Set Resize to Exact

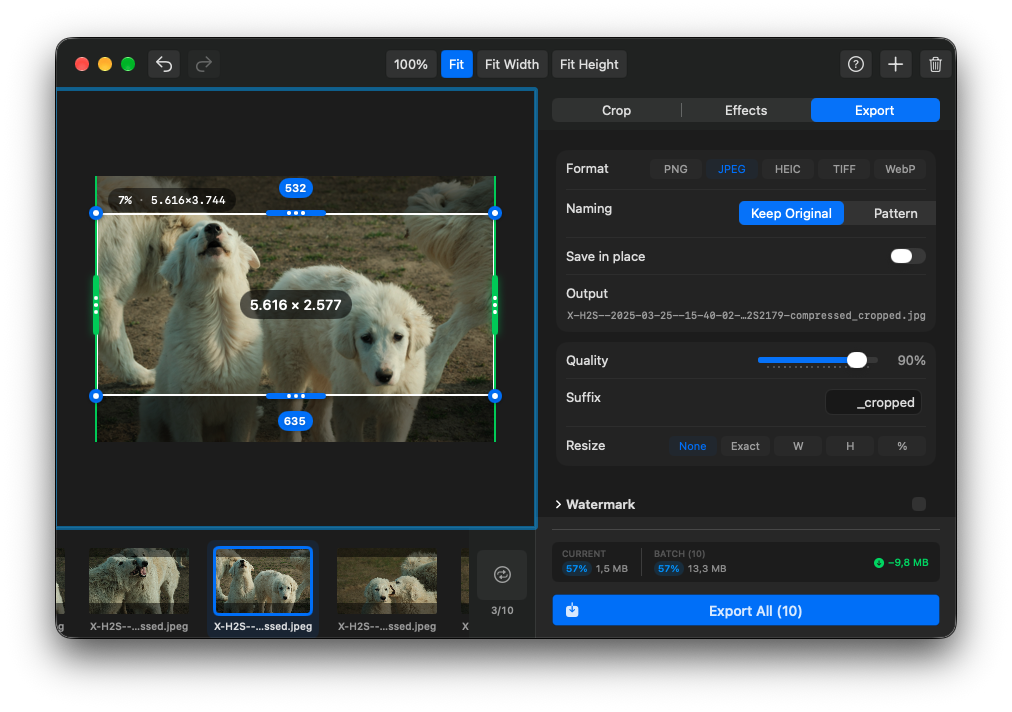tap(745, 446)
